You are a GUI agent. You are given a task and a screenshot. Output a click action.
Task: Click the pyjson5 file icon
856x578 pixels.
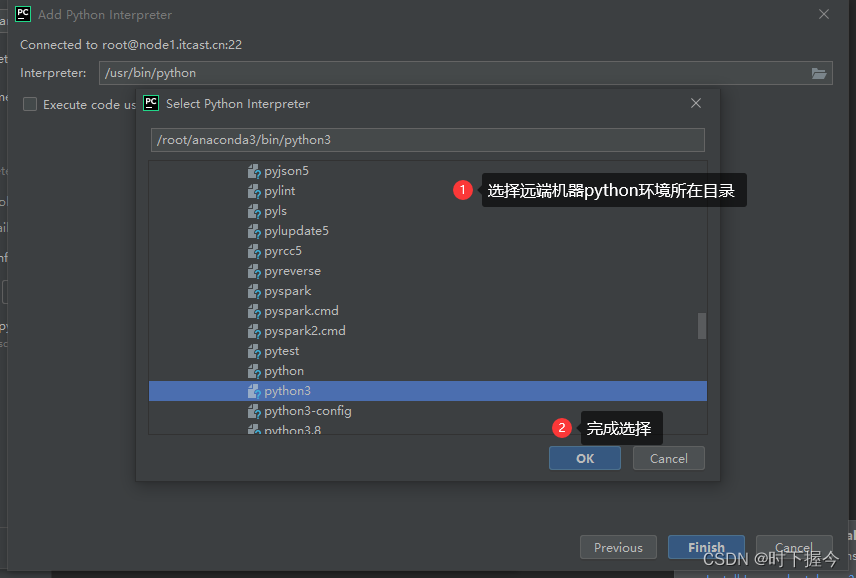pyautogui.click(x=254, y=172)
